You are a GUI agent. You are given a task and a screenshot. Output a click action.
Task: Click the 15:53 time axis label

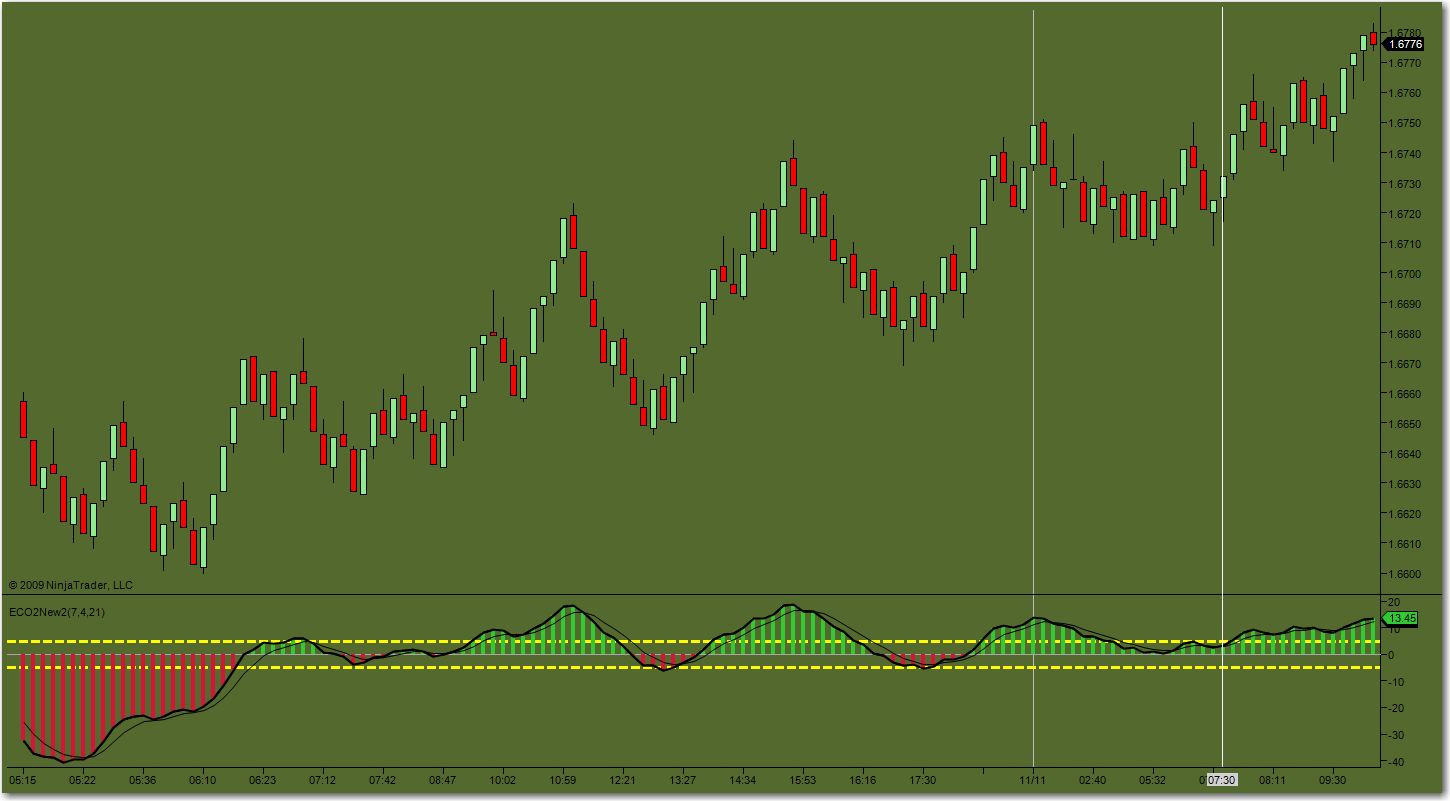click(x=802, y=779)
